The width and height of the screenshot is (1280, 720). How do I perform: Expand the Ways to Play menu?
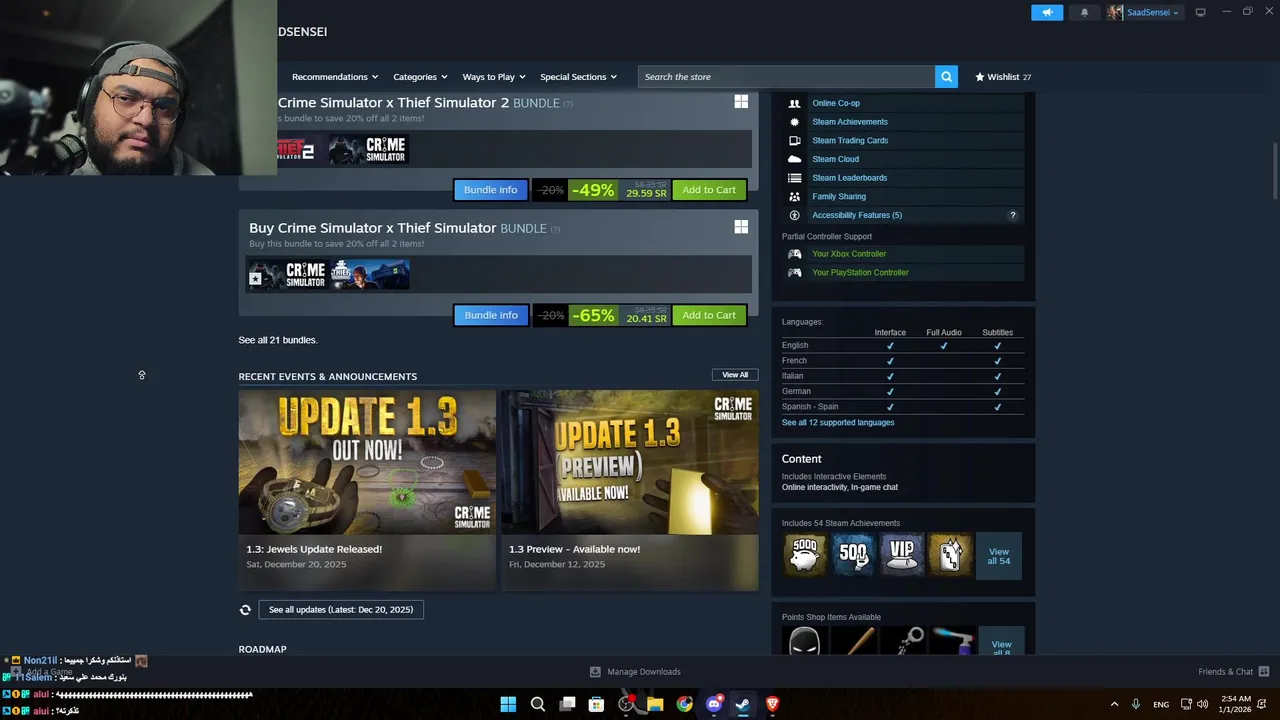point(494,77)
